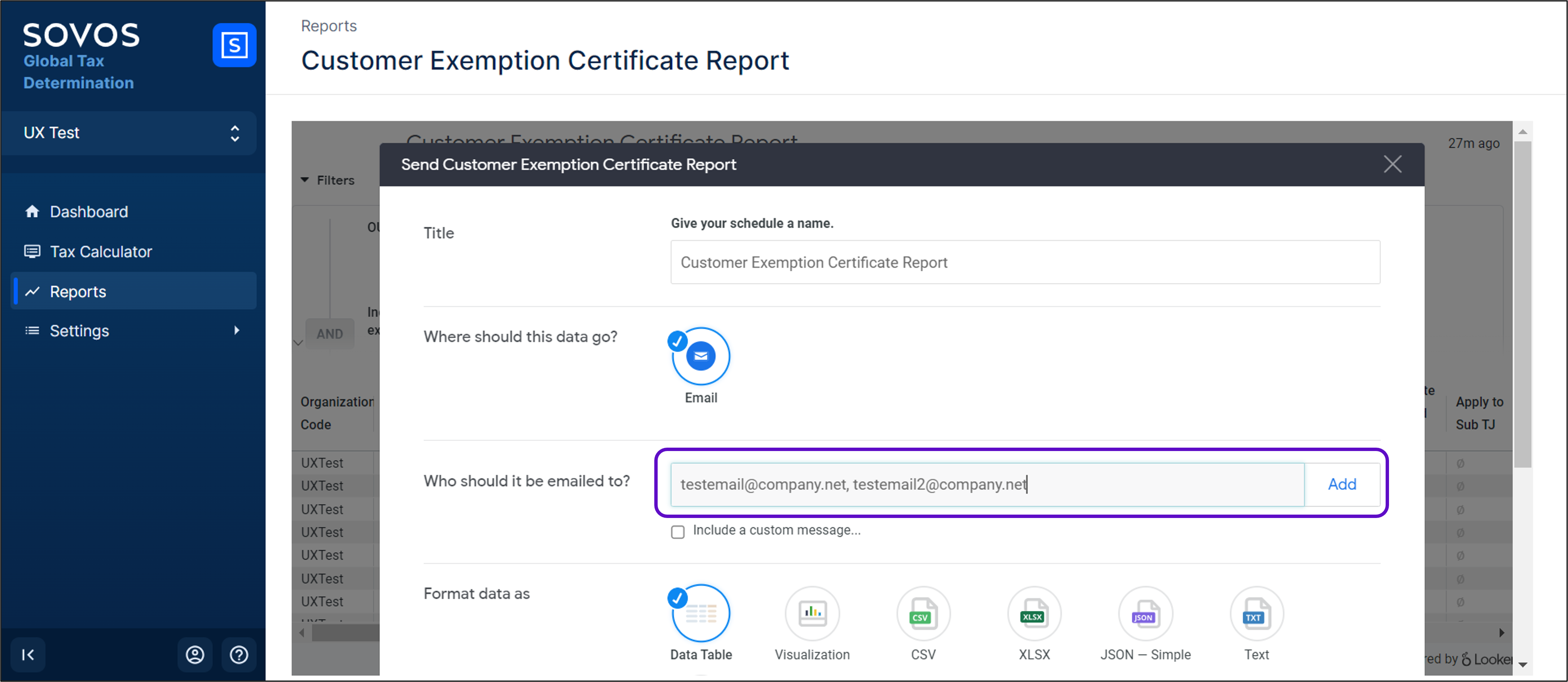1568x682 pixels.
Task: Pick the JSON — Simple format icon
Action: pos(1144,614)
